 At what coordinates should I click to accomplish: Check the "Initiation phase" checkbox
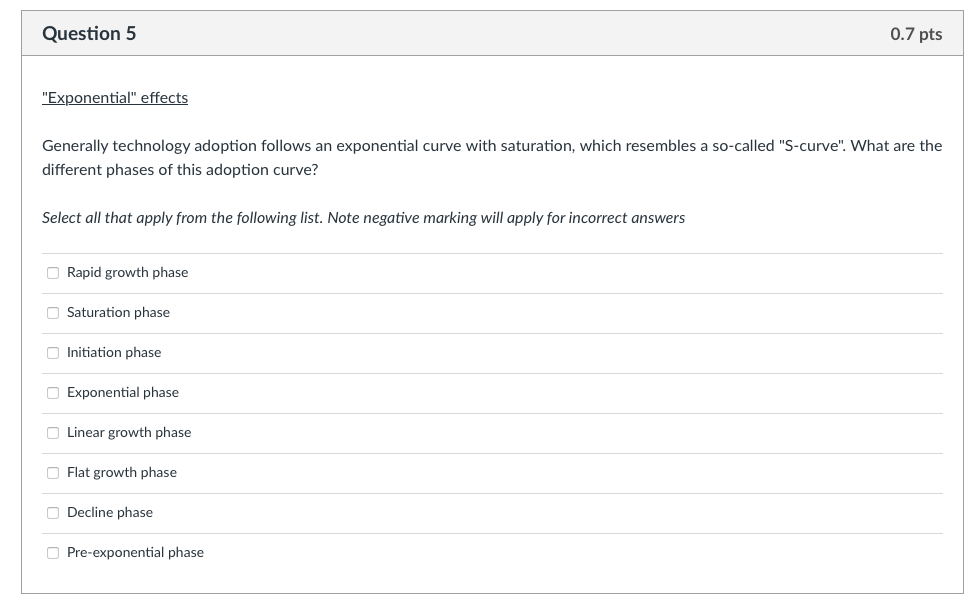click(x=52, y=353)
